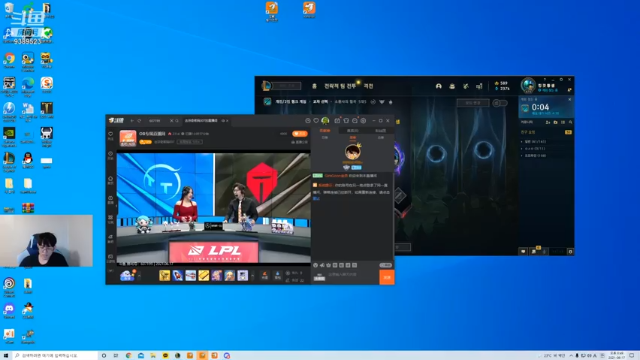640x360 pixels.
Task: Open the WinRAR archive desktop icon
Action: point(28,209)
